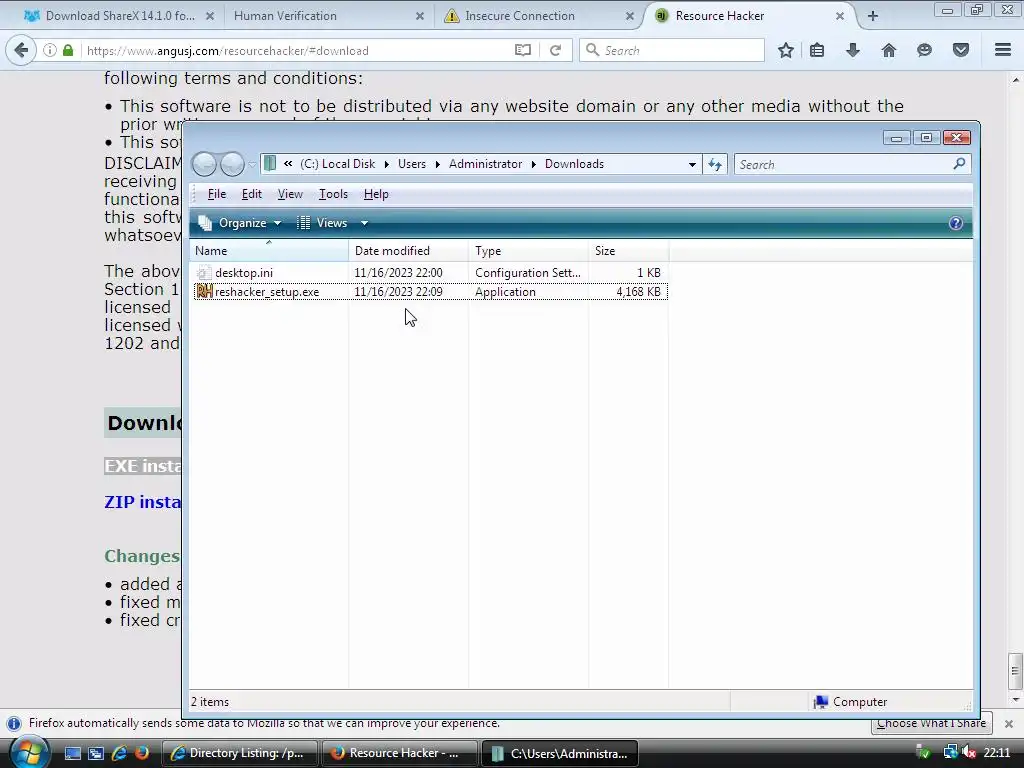
Task: Switch to Human Verification tab
Action: pos(285,16)
